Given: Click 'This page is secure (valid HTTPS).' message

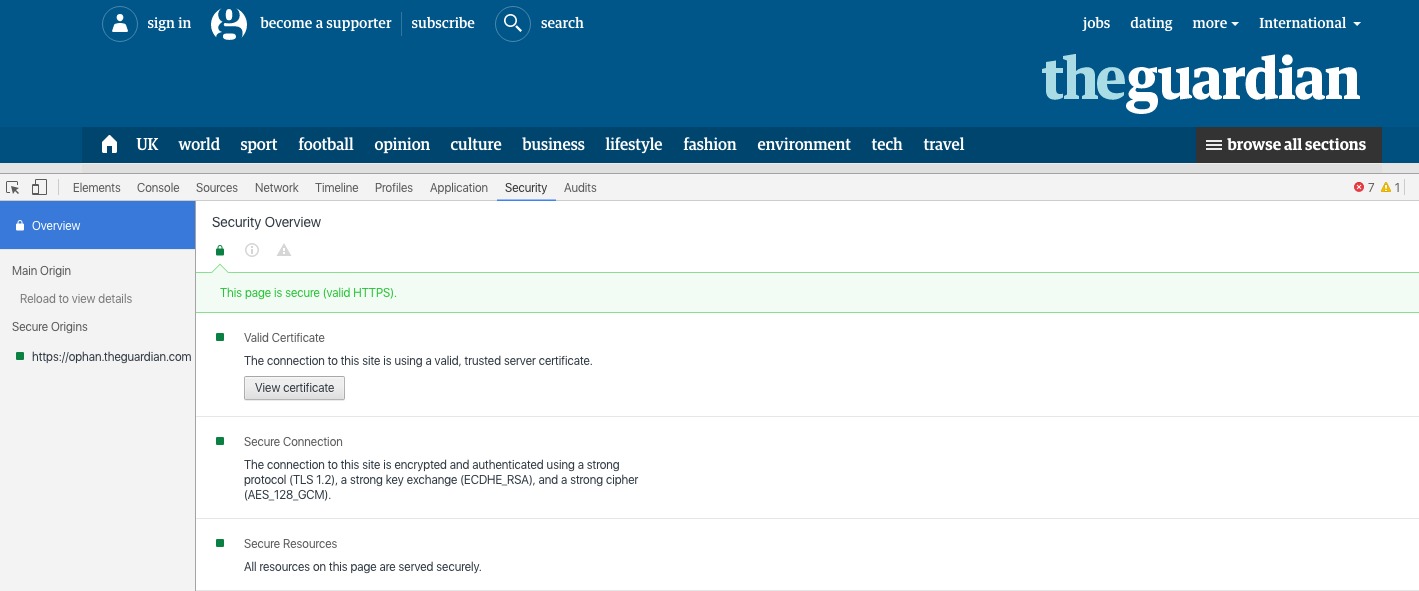Looking at the screenshot, I should 308,293.
